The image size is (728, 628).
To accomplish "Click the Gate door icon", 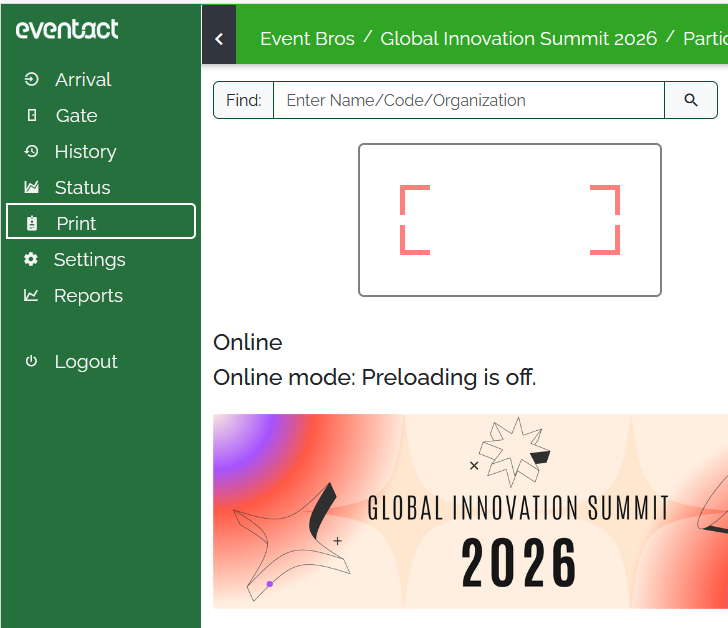I will tap(32, 115).
